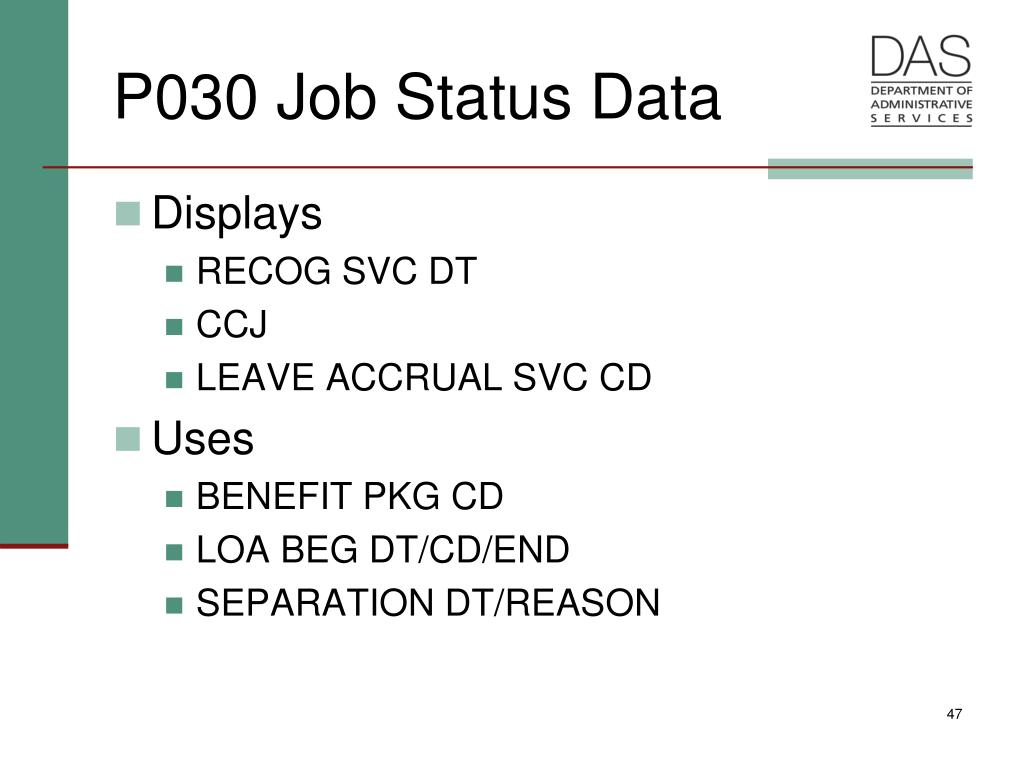The height and width of the screenshot is (768, 1024).
Task: Select the CCJ text line
Action: pyautogui.click(x=232, y=325)
